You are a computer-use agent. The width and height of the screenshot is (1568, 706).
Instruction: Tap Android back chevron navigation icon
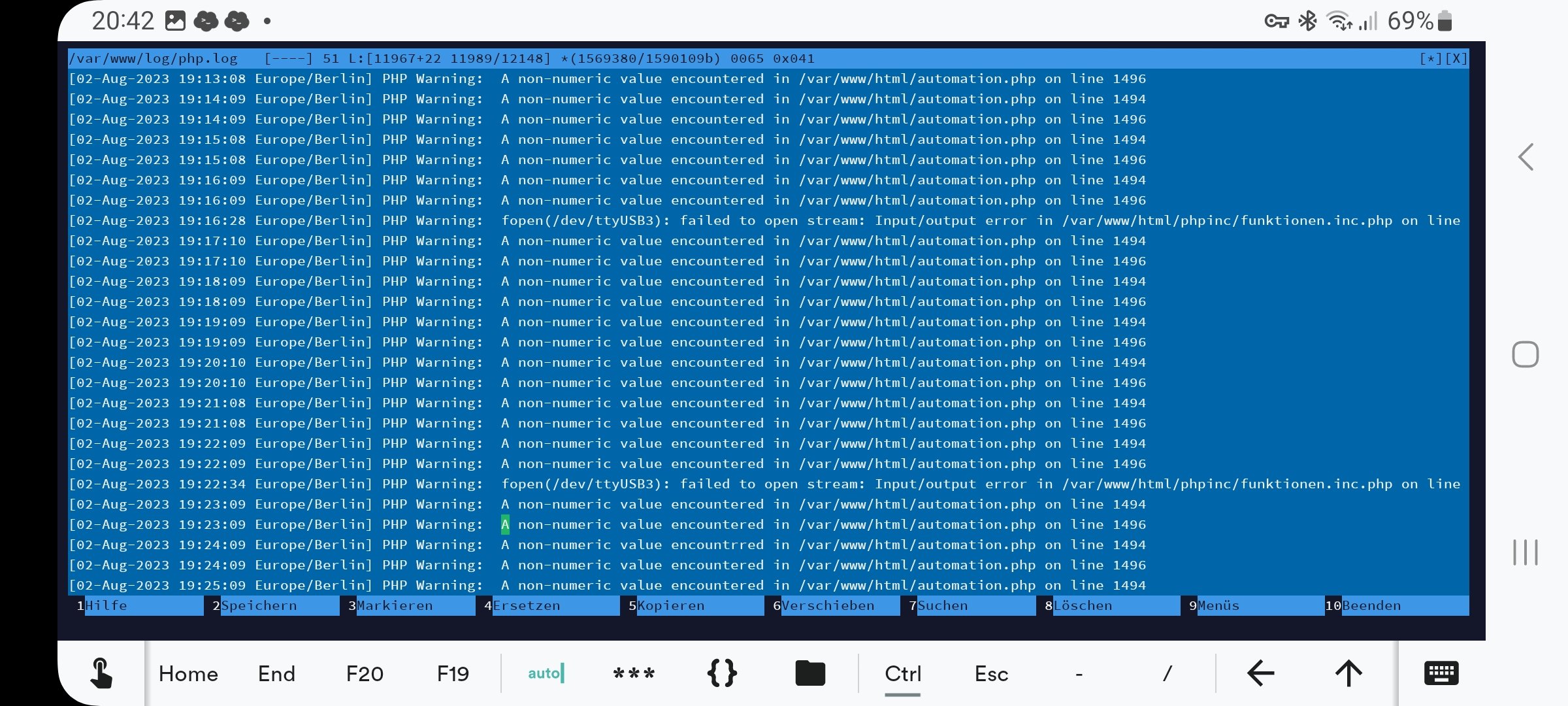click(x=1526, y=157)
